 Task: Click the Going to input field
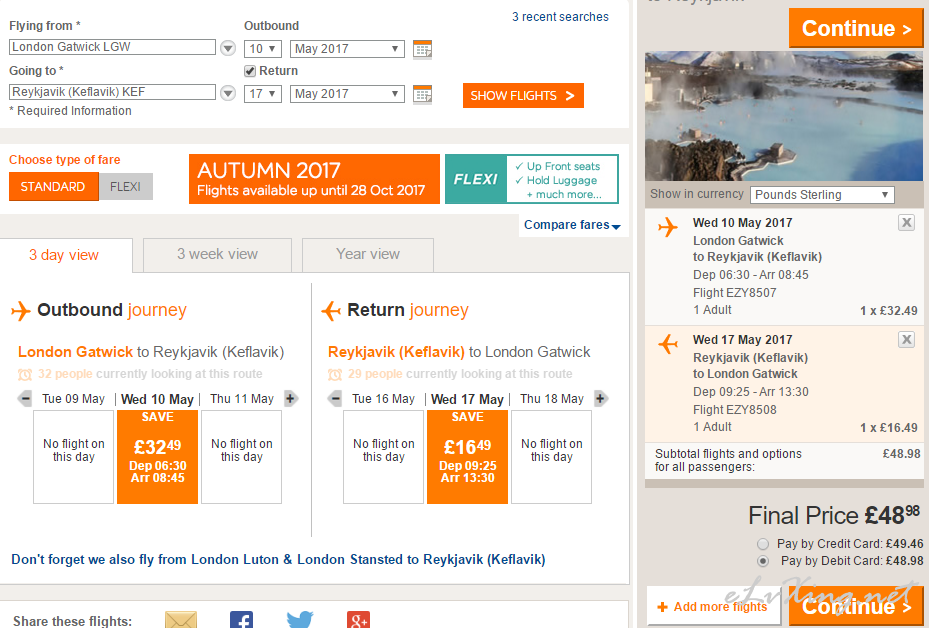[x=113, y=92]
